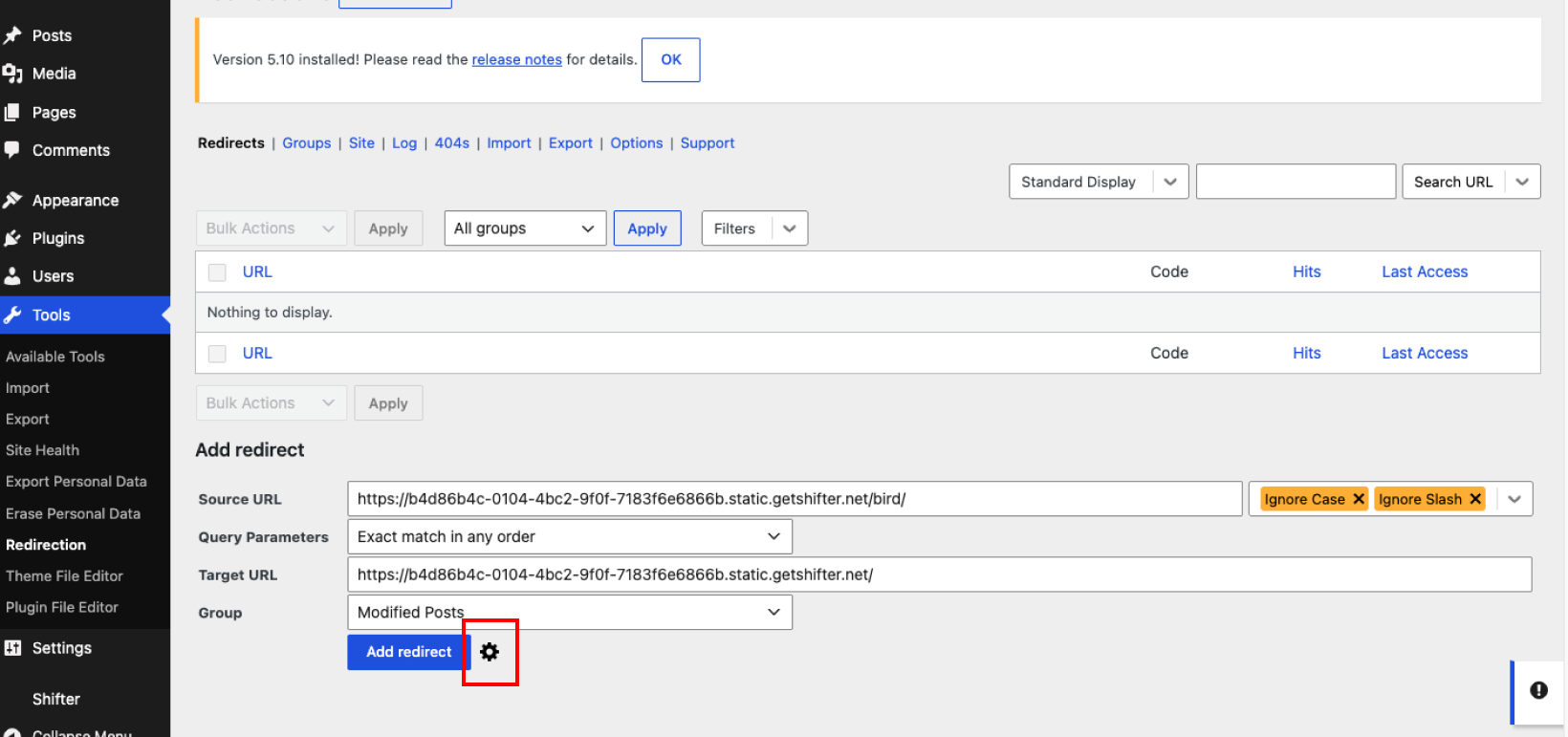Viewport: 1568px width, 737px height.
Task: Click the Filters button
Action: 734,228
